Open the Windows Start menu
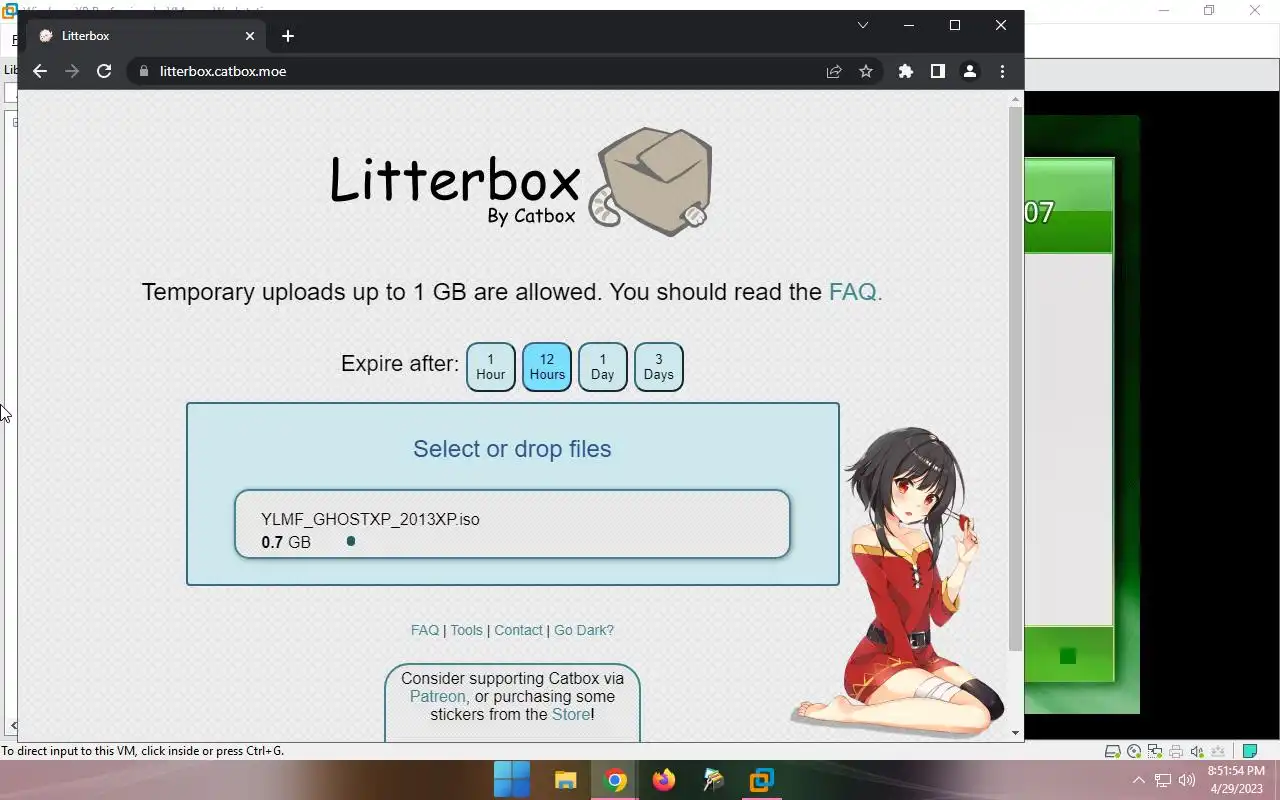Screen dimensions: 1280x800 (x=512, y=780)
